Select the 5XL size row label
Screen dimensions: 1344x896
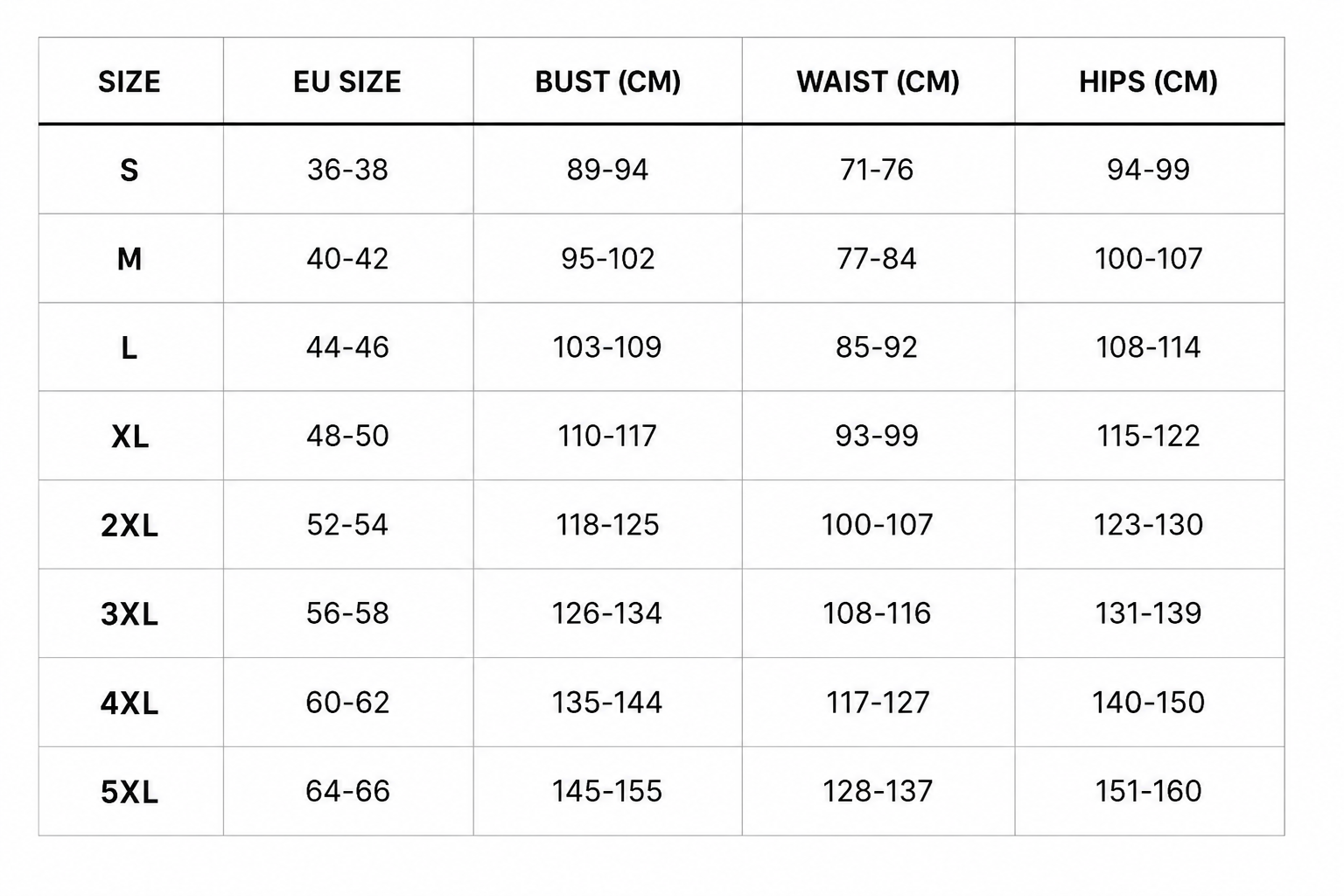click(129, 792)
